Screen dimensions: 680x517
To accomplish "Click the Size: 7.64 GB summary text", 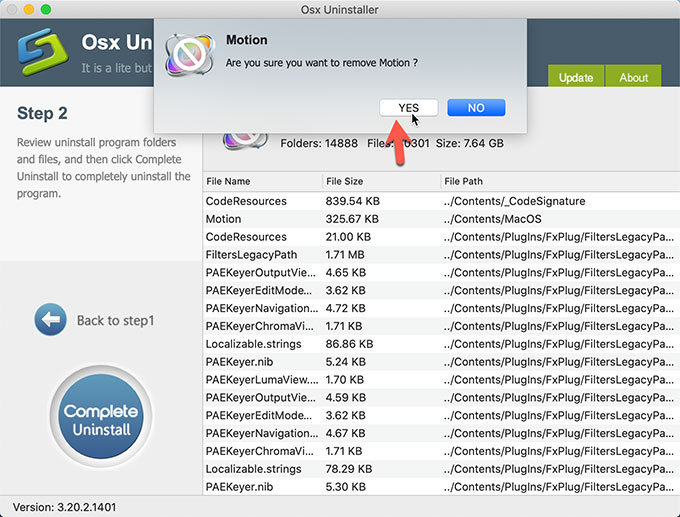I will tap(470, 143).
